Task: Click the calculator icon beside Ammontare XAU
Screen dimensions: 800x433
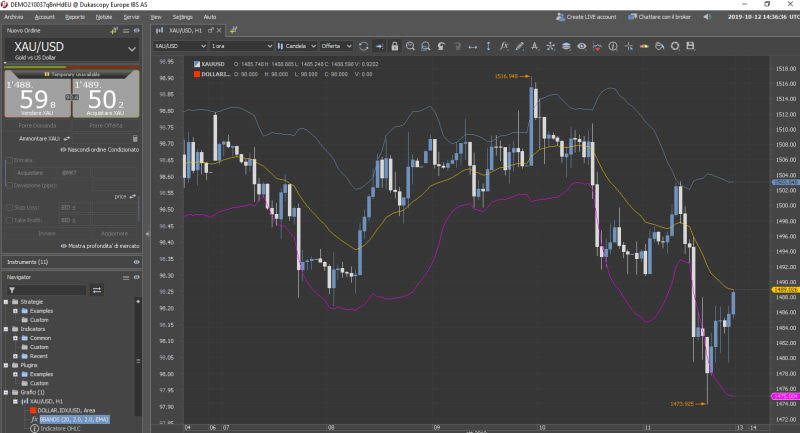Action: point(135,138)
